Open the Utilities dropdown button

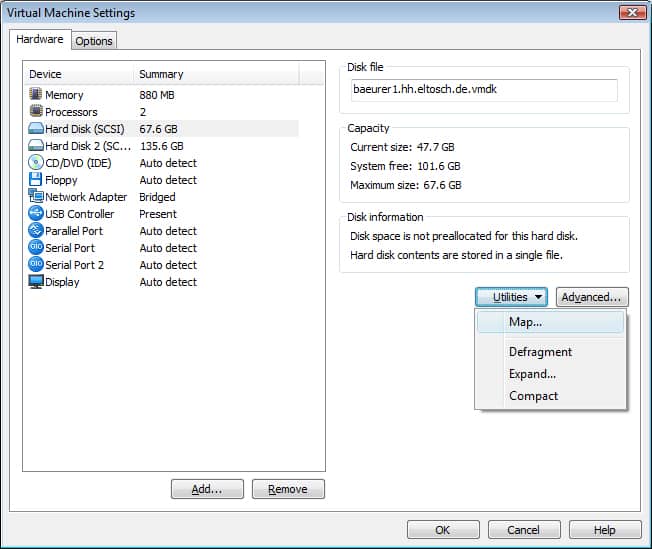[x=511, y=297]
